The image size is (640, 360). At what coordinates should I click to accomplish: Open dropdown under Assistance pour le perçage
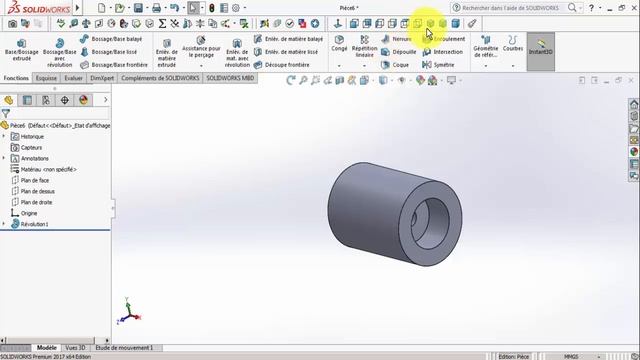(x=201, y=66)
